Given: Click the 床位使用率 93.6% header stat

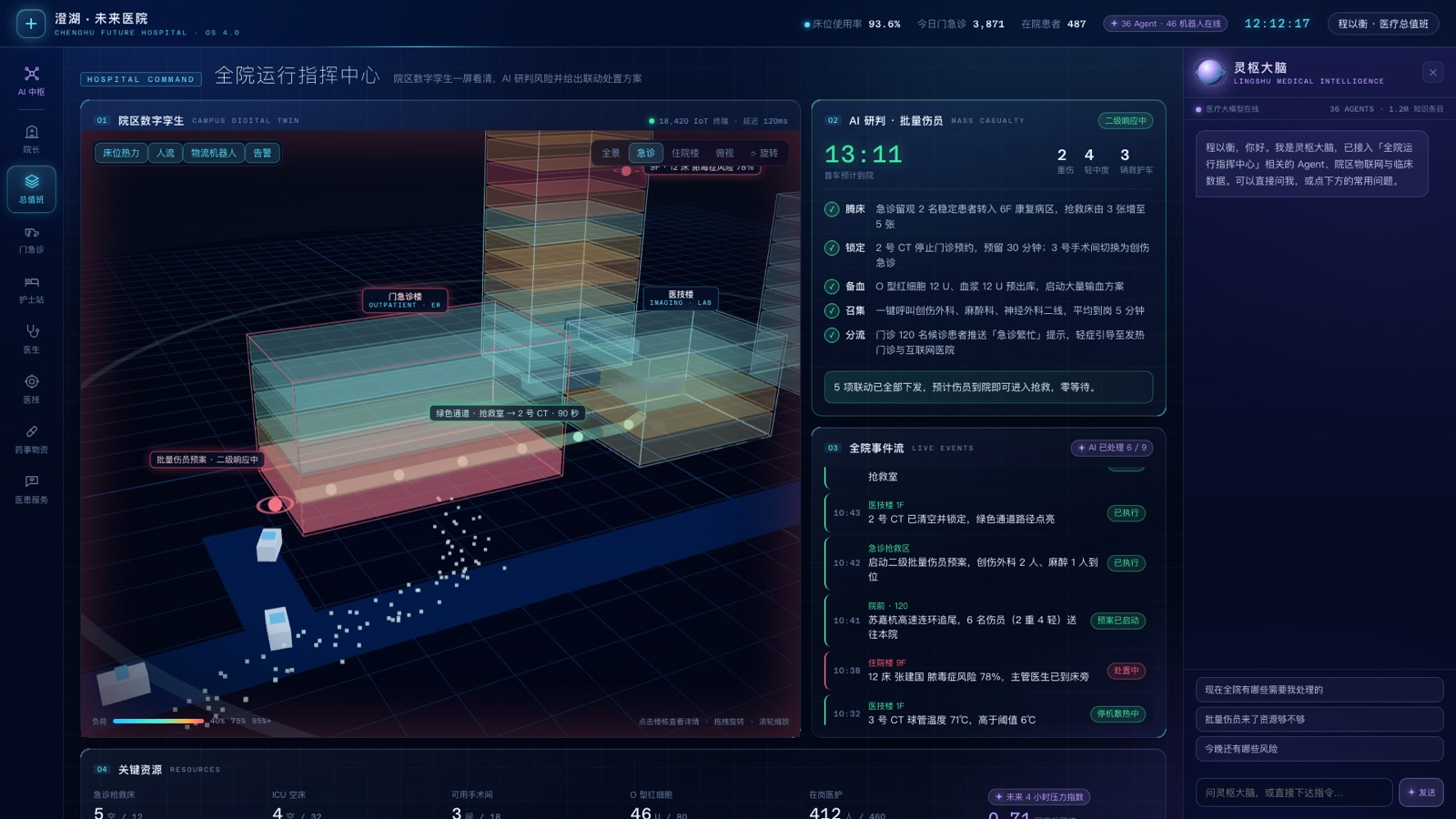Looking at the screenshot, I should [x=852, y=25].
